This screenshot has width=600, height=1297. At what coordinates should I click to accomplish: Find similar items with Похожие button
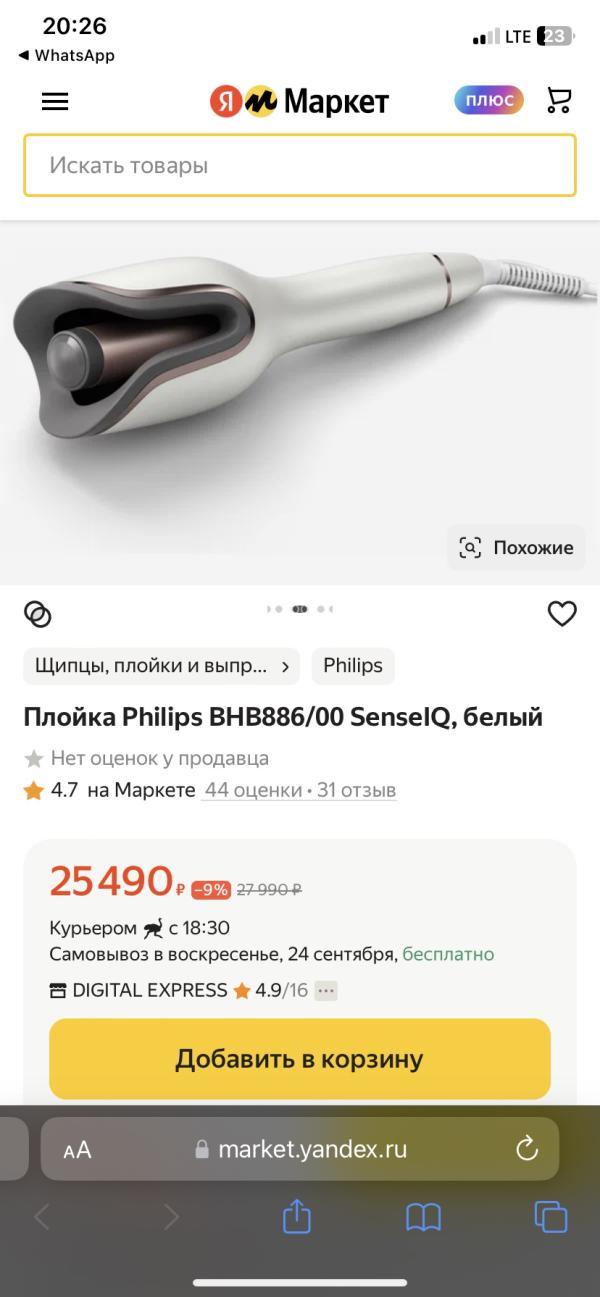point(516,547)
